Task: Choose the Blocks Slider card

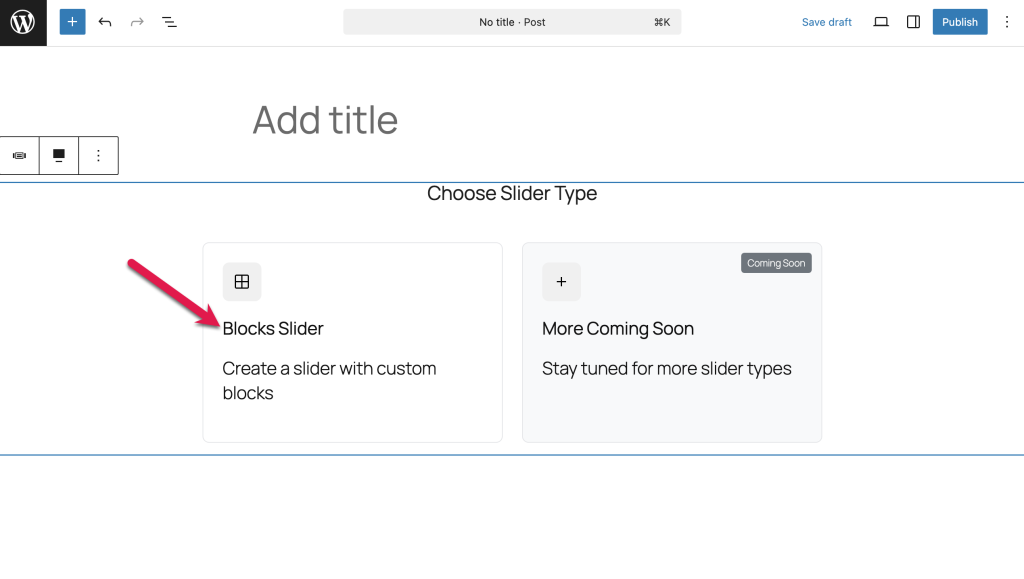Action: (x=353, y=343)
